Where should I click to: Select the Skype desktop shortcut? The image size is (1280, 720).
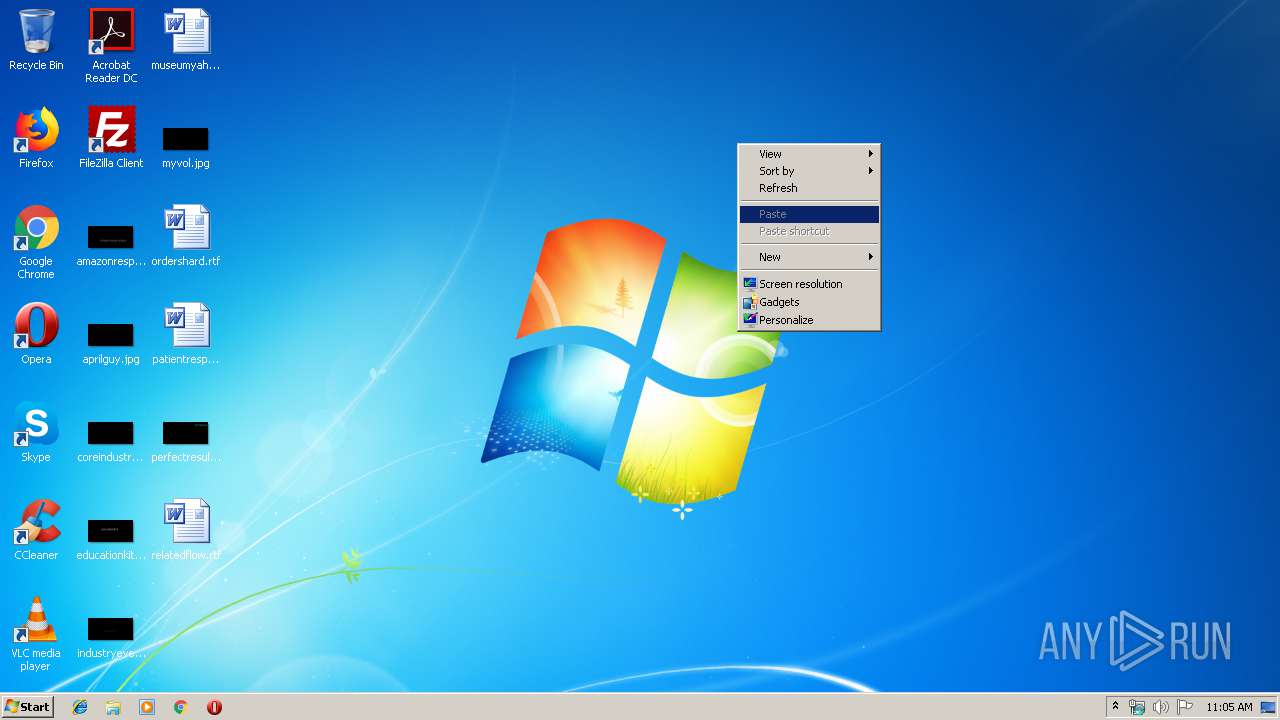[36, 432]
